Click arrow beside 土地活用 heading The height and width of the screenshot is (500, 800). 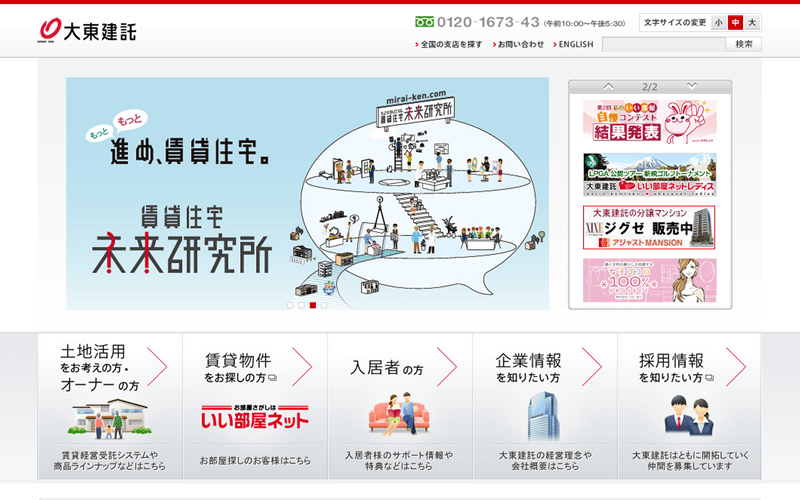coord(157,366)
